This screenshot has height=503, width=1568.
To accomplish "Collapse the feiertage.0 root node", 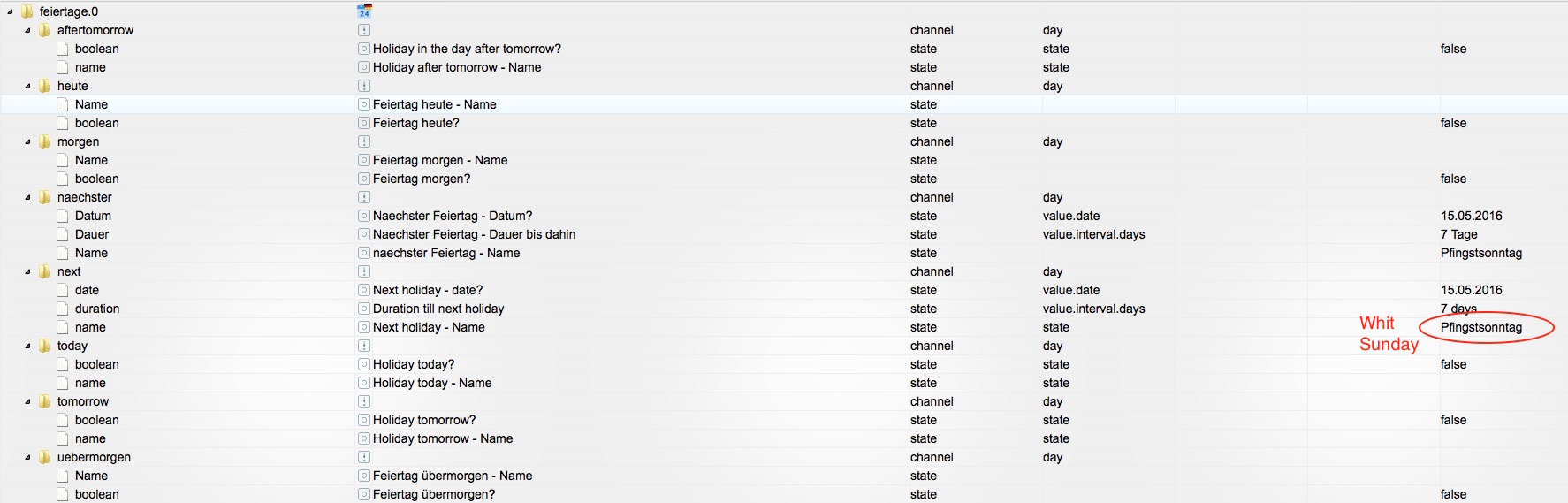I will click(x=10, y=11).
